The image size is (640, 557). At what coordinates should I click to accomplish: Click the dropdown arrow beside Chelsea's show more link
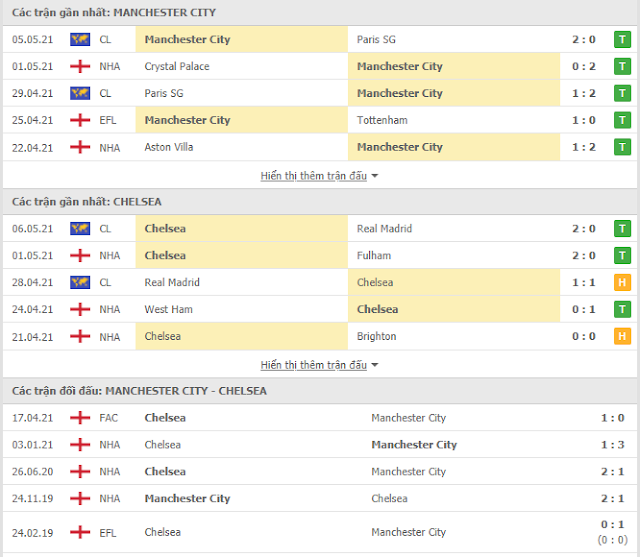375,365
